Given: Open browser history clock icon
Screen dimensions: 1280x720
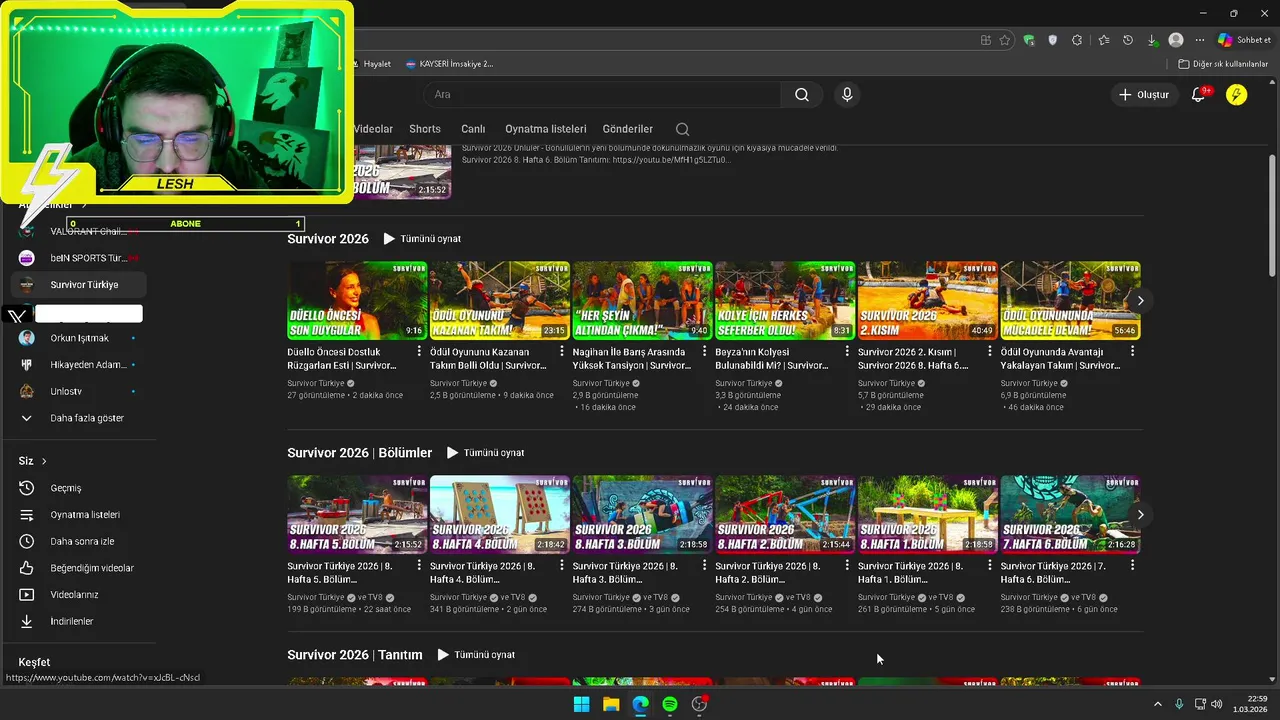Looking at the screenshot, I should [1127, 40].
